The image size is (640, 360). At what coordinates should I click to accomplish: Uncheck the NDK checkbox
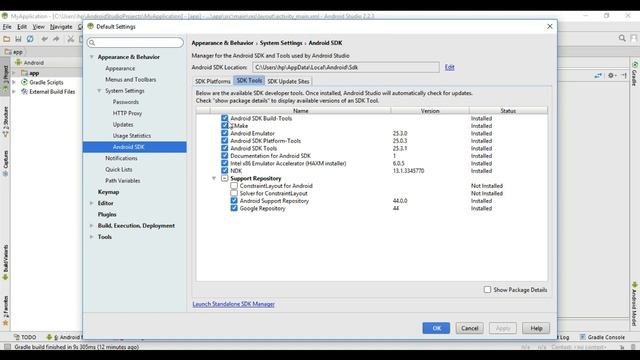[x=224, y=171]
